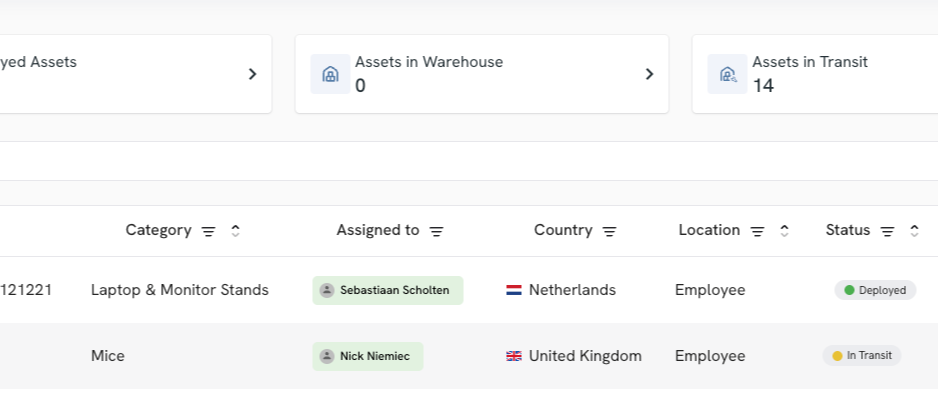Sort table by Status column arrows

tap(914, 231)
